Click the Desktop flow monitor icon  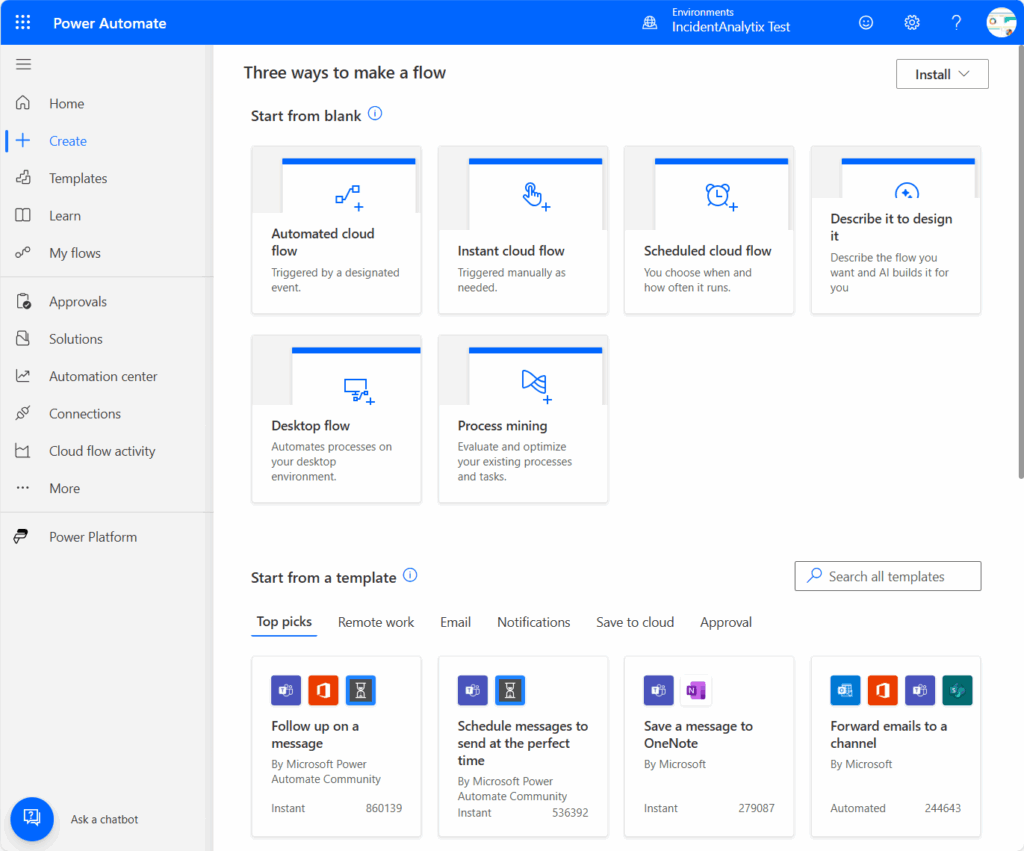[359, 391]
